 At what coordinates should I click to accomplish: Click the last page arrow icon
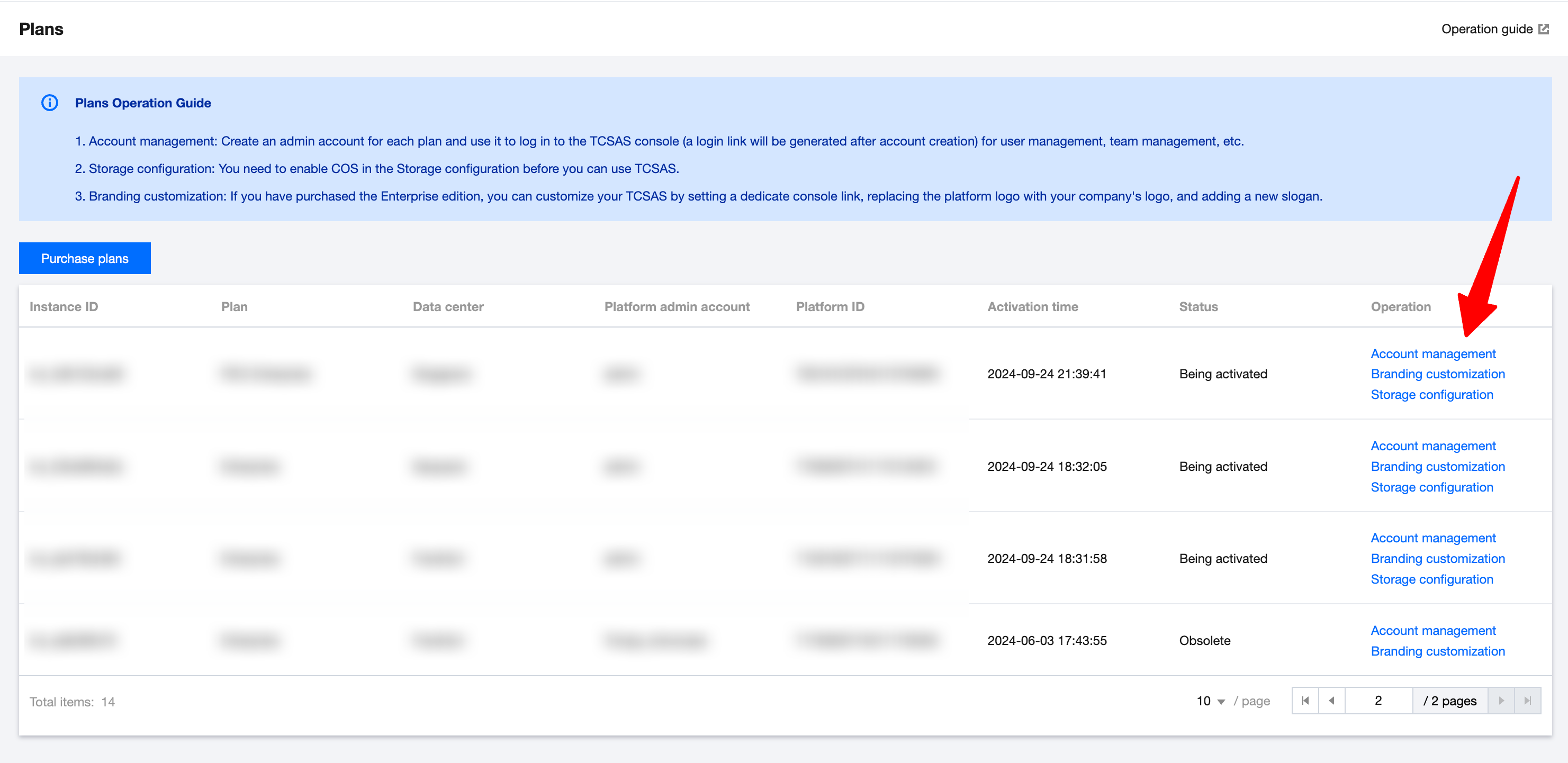tap(1527, 701)
